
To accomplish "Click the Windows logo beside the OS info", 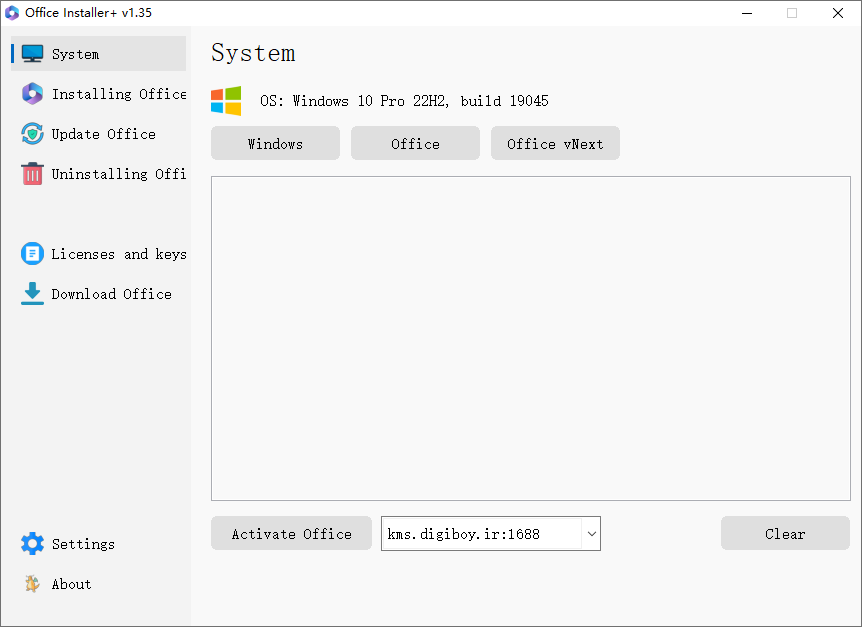I will coord(226,100).
